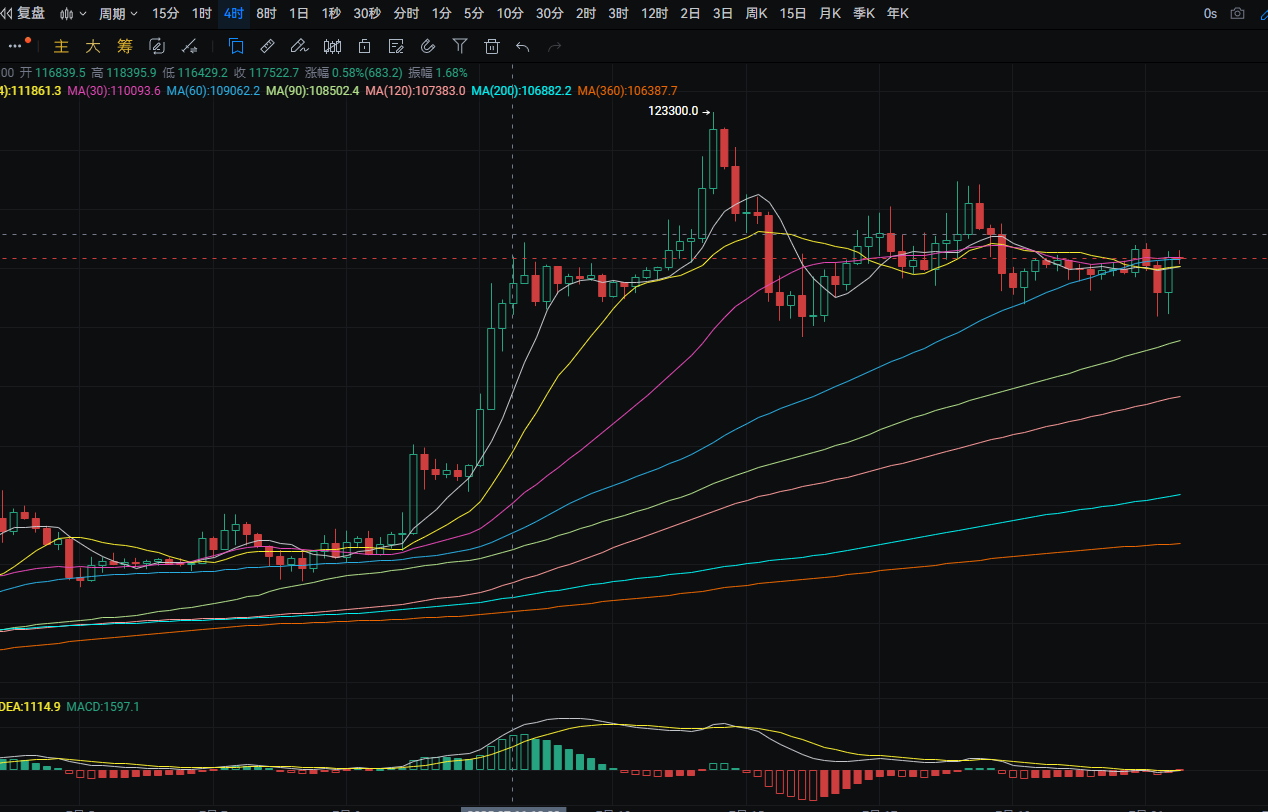Viewport: 1268px width, 812px height.
Task: Click the redo arrow
Action: pyautogui.click(x=555, y=46)
